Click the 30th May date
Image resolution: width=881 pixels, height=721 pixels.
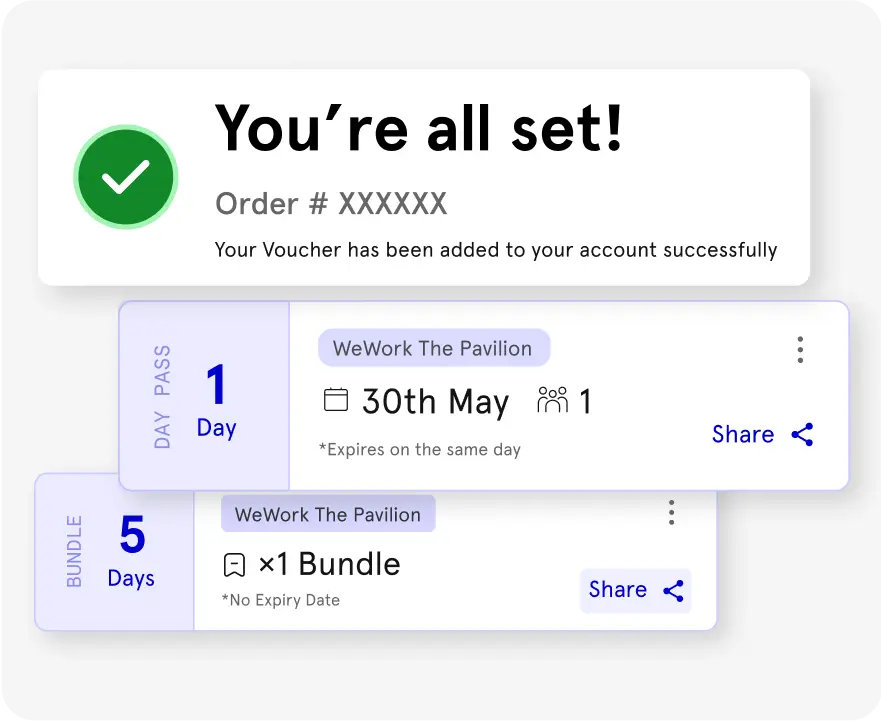coord(435,402)
